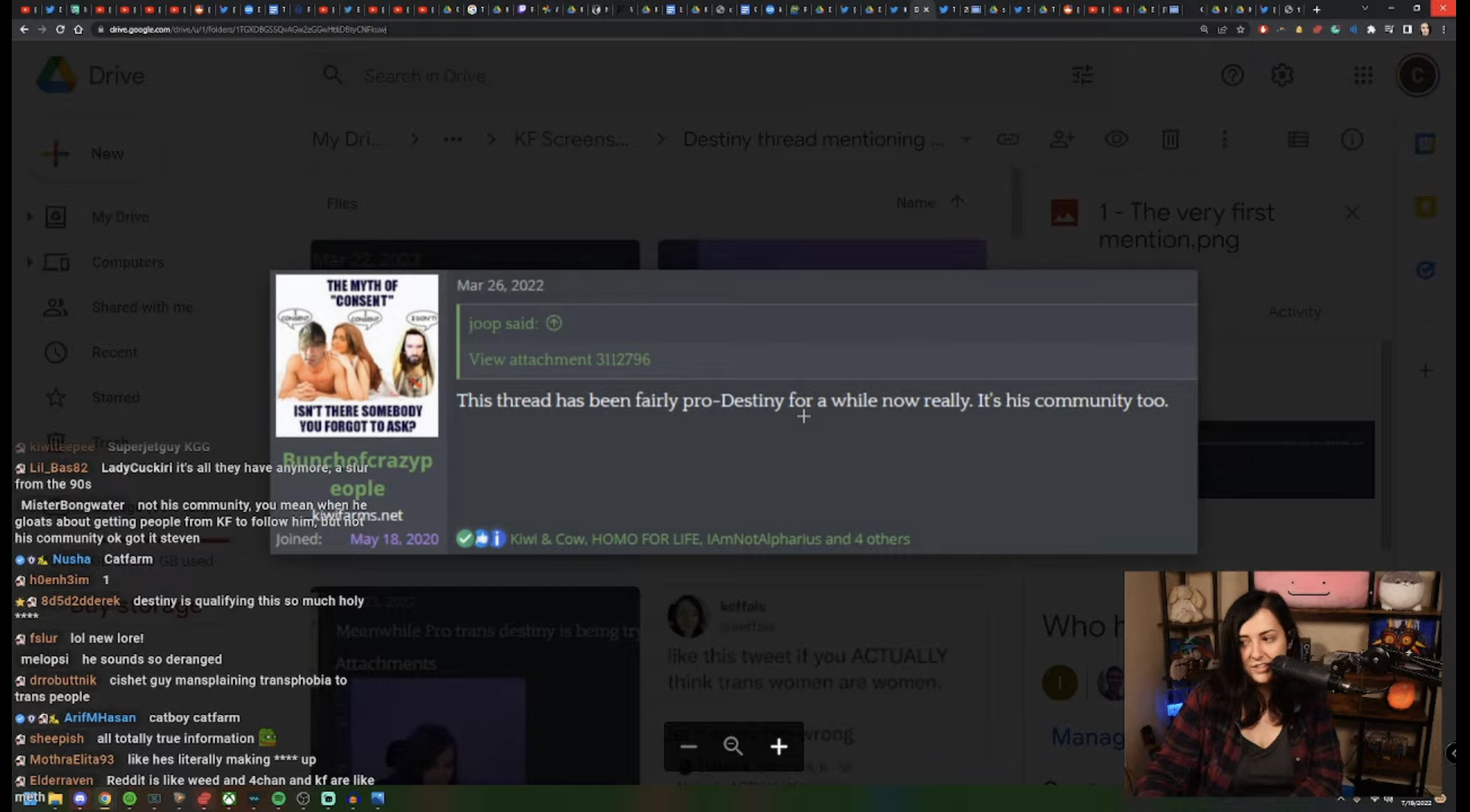Image resolution: width=1470 pixels, height=812 pixels.
Task: Open Keep side panel icon
Action: click(1425, 207)
